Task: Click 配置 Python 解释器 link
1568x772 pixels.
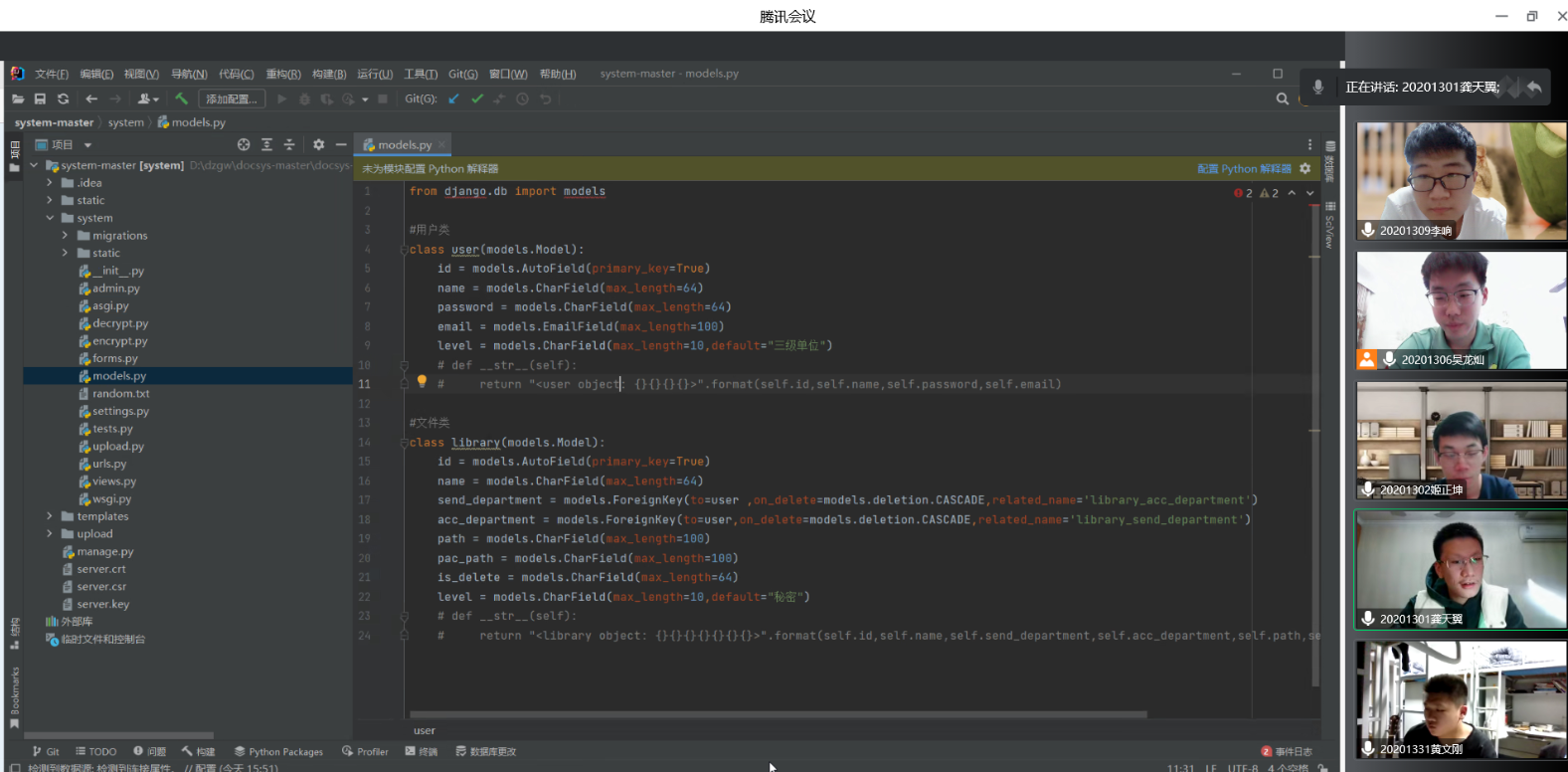Action: tap(1244, 169)
